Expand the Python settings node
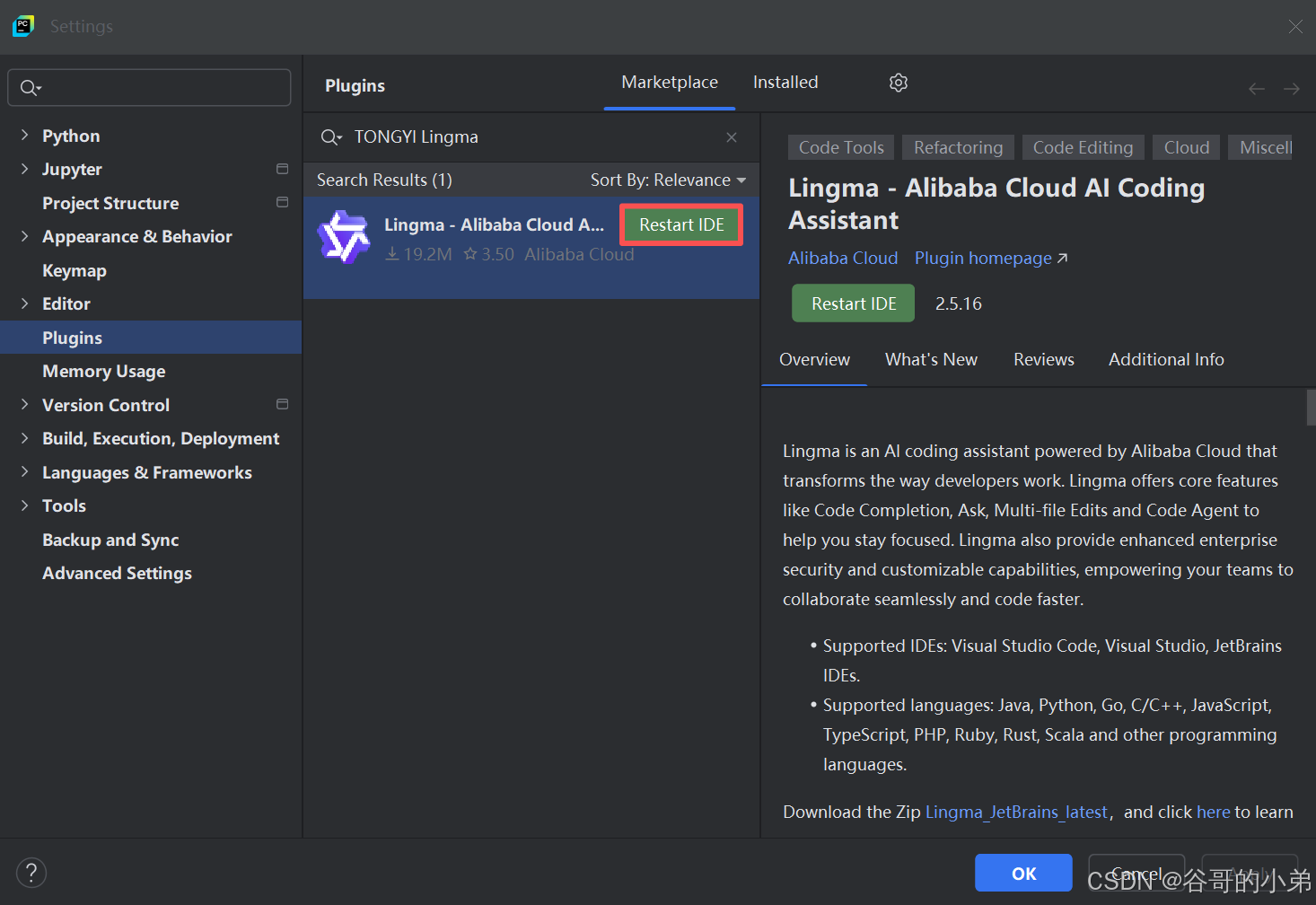Viewport: 1316px width, 905px height. [x=24, y=135]
